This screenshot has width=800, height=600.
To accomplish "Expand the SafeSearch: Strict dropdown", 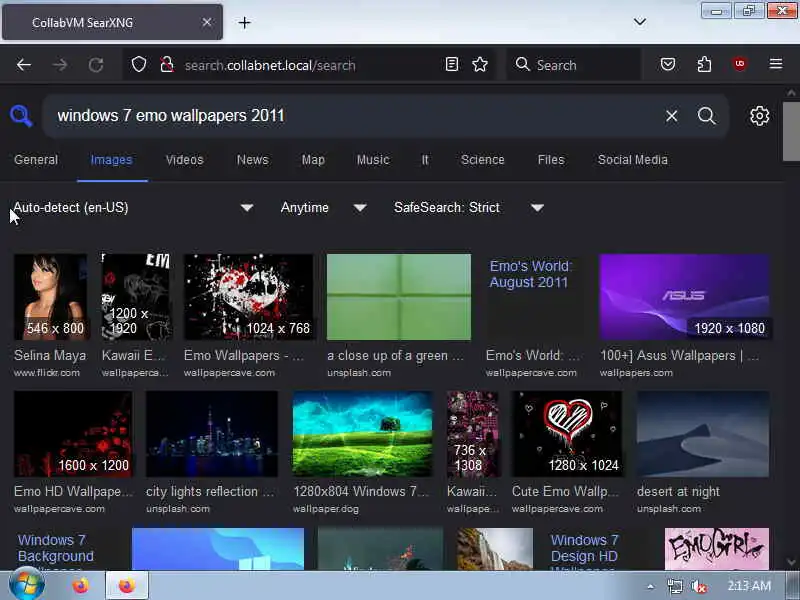I will [x=469, y=208].
